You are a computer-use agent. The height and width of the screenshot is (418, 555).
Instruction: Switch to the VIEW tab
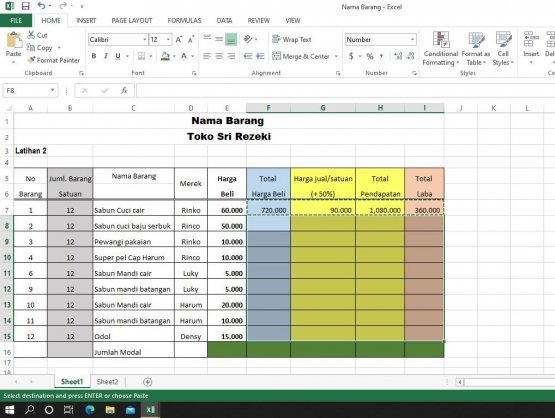[293, 21]
